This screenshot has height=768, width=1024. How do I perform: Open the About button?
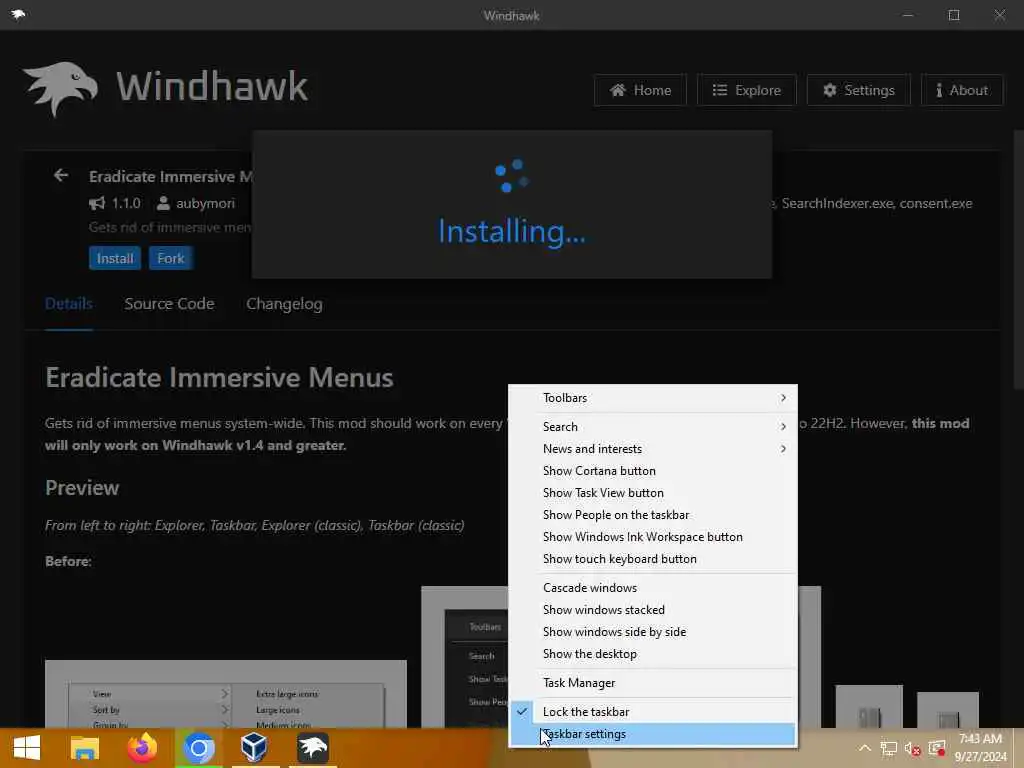point(962,90)
